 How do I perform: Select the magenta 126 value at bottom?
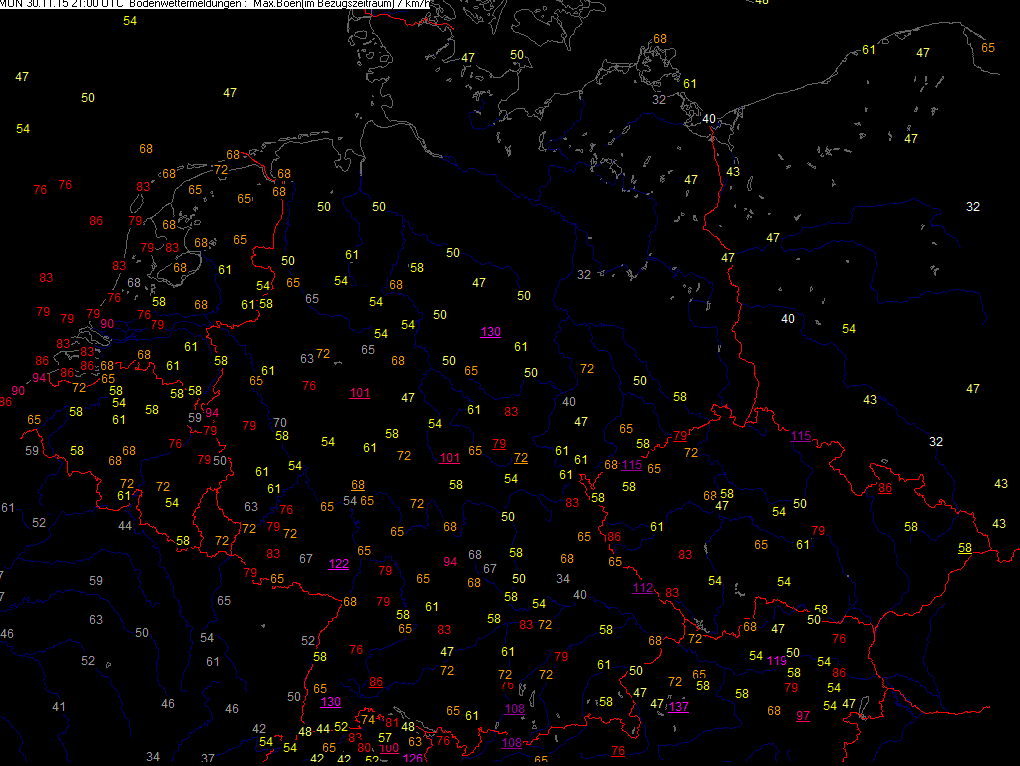coord(412,759)
